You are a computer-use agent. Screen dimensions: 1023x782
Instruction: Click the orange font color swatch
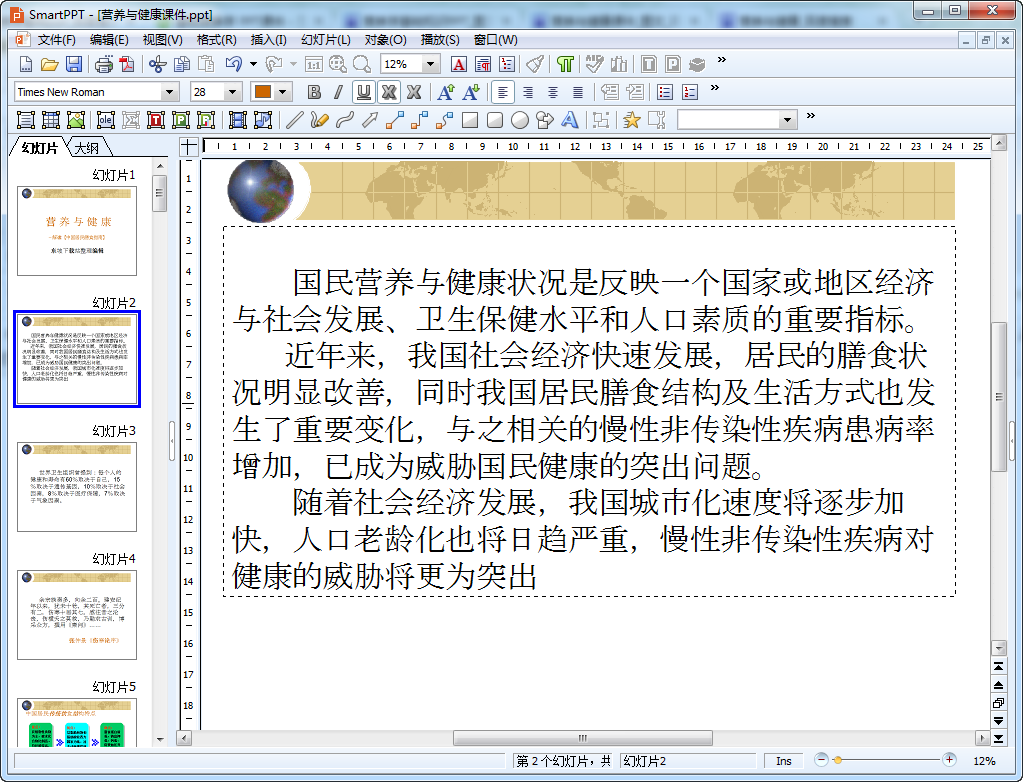pyautogui.click(x=263, y=92)
